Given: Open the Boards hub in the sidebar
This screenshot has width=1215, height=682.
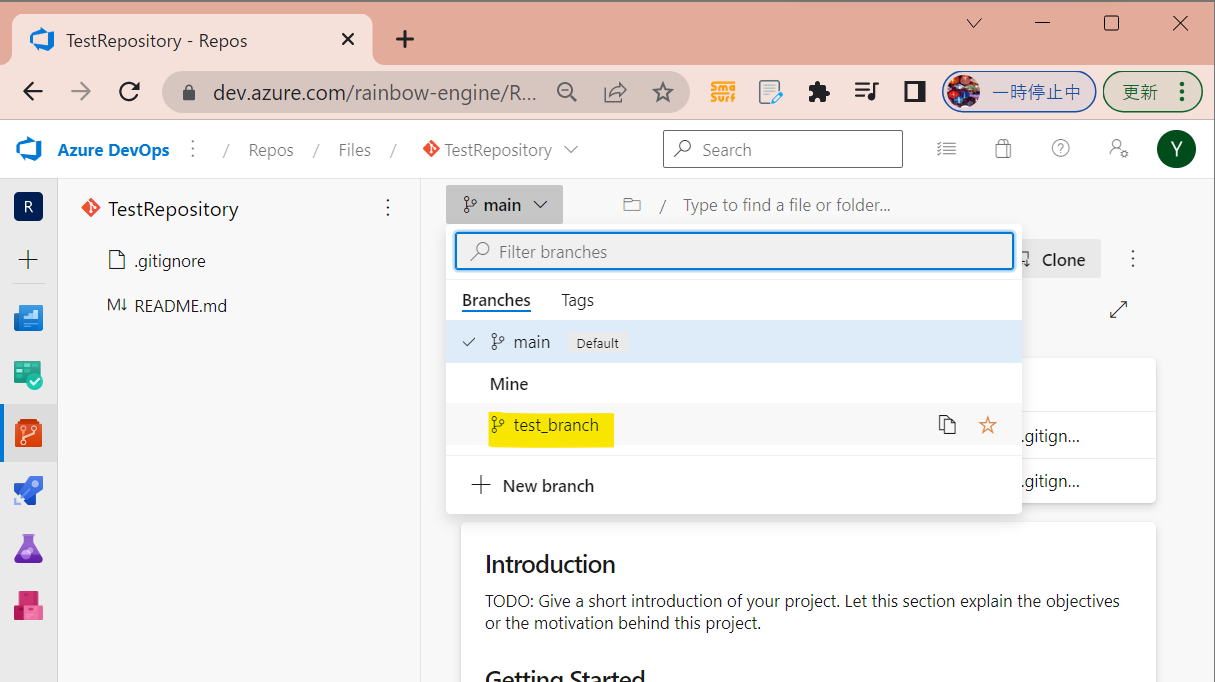Looking at the screenshot, I should click(x=28, y=375).
